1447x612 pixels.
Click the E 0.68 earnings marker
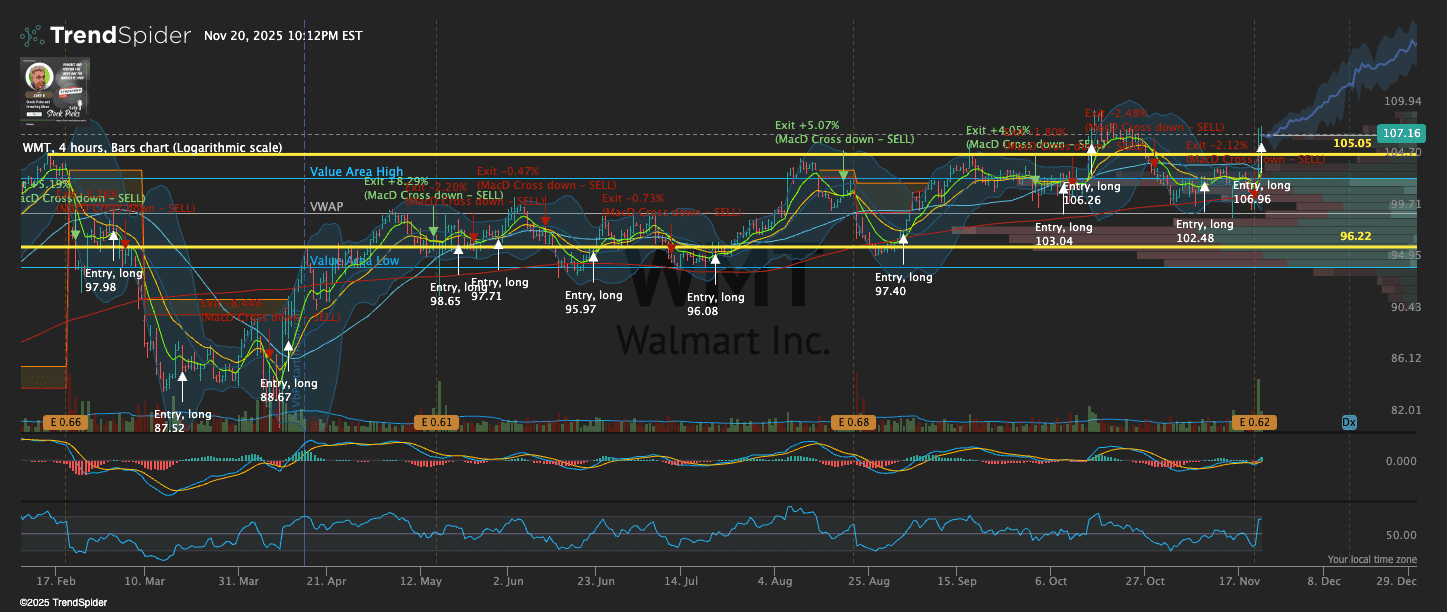(x=852, y=423)
